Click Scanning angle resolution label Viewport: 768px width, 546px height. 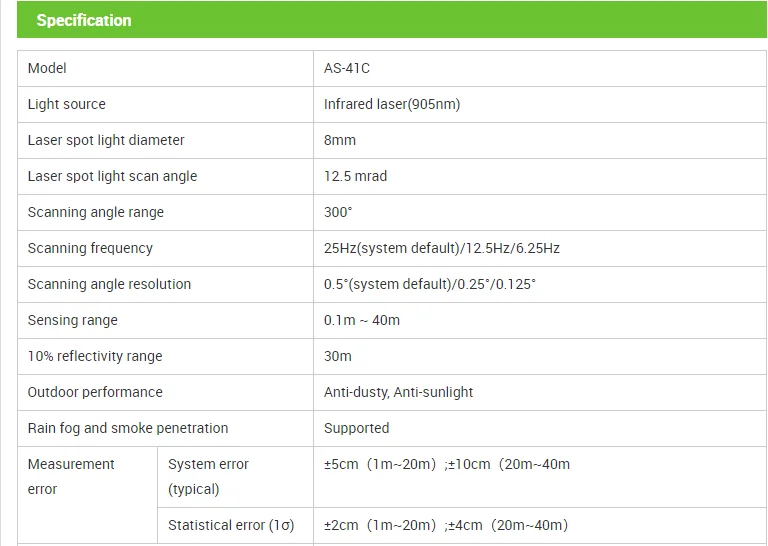[109, 284]
